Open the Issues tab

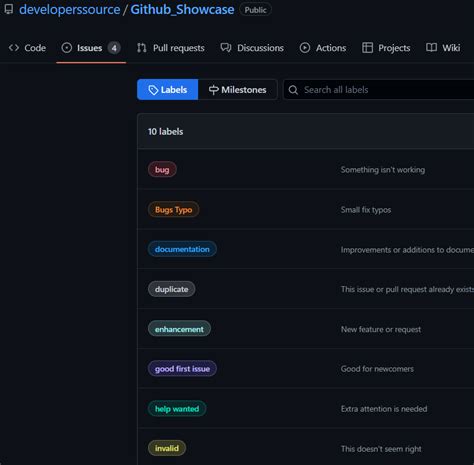pos(91,48)
